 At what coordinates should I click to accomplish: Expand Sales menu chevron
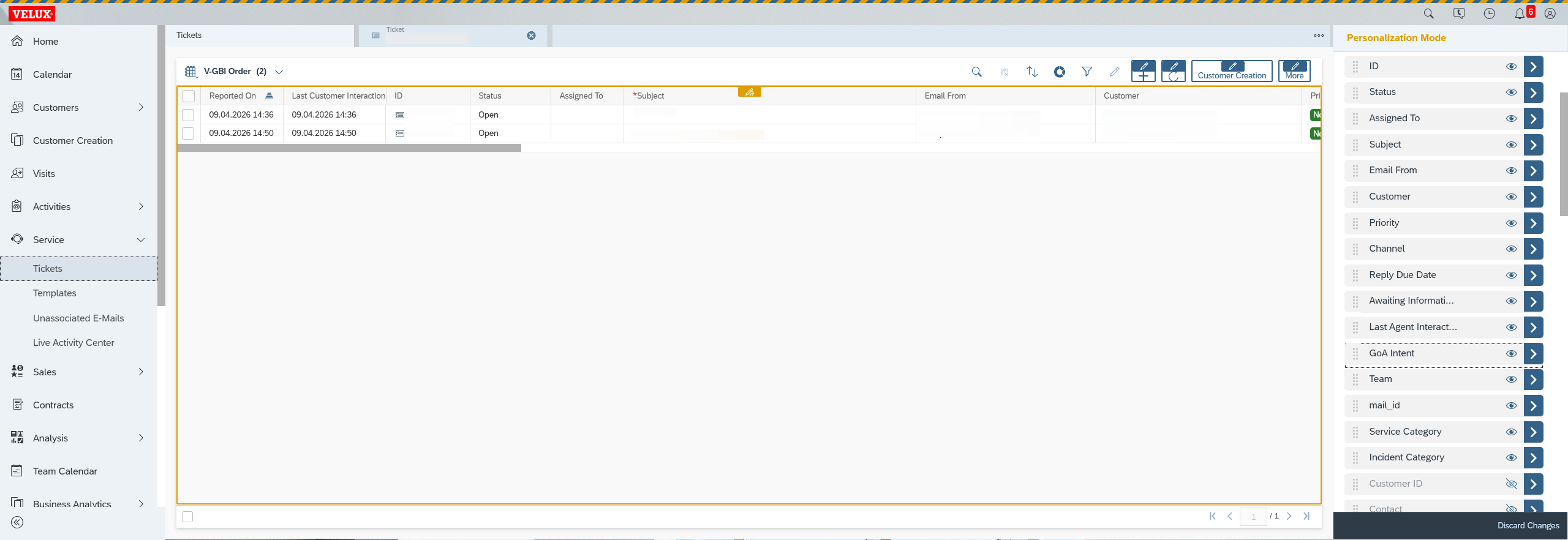(141, 372)
